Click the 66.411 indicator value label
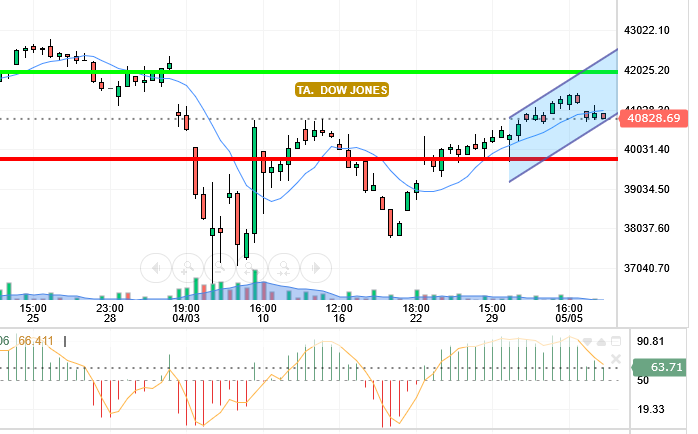This screenshot has height=434, width=698. click(x=36, y=341)
